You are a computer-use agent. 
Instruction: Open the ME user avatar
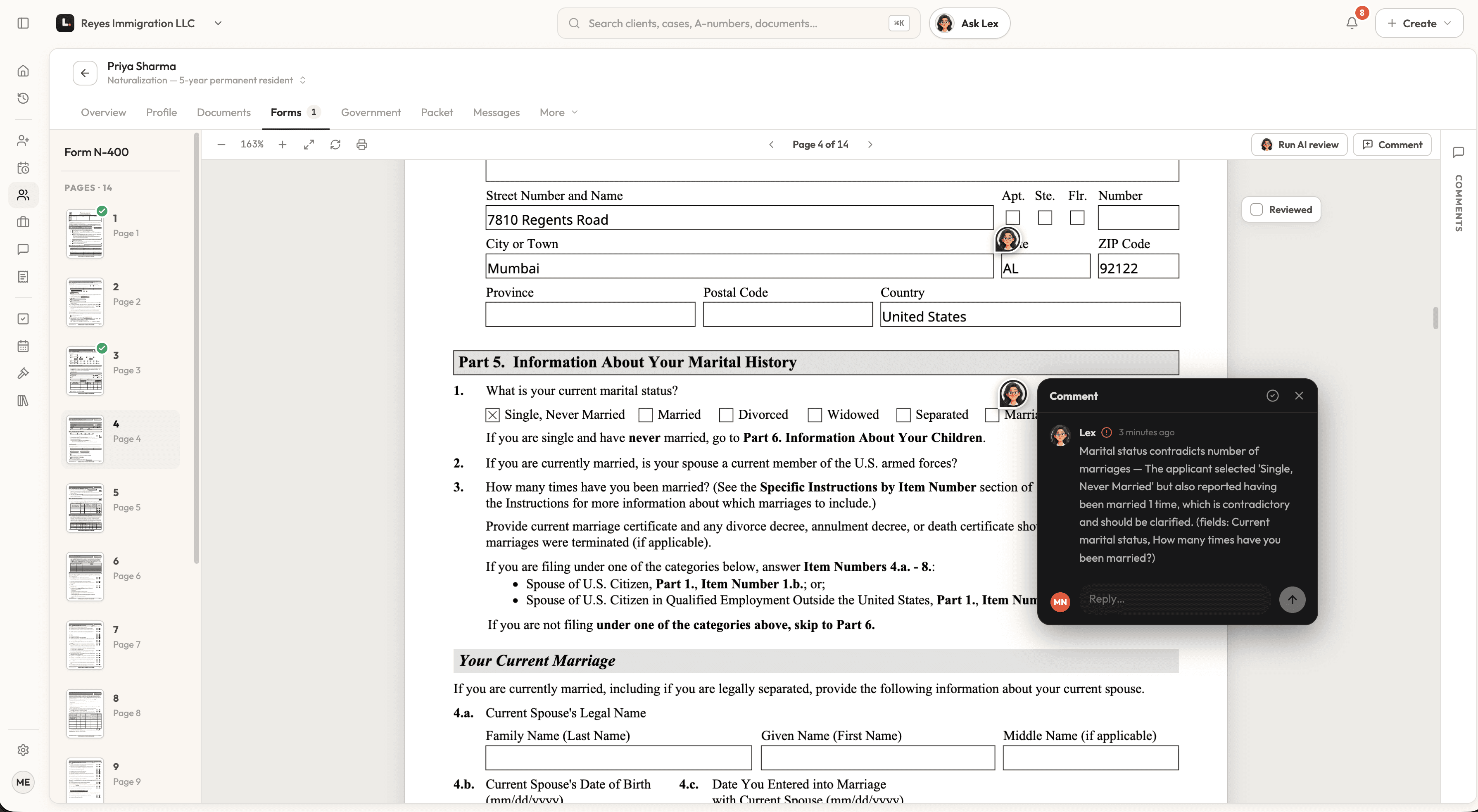click(23, 782)
